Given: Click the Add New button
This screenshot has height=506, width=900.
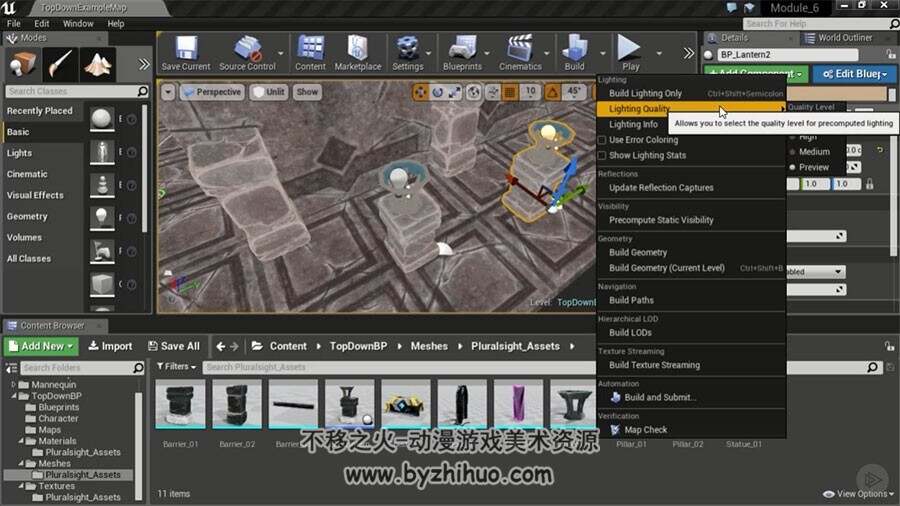Looking at the screenshot, I should pos(41,347).
